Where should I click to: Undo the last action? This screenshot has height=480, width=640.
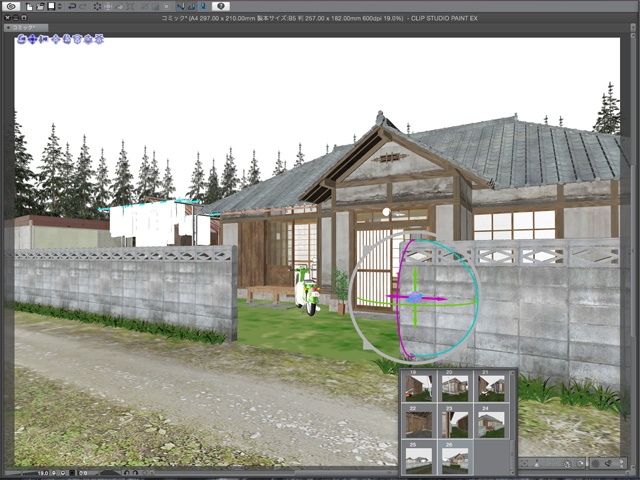click(72, 7)
